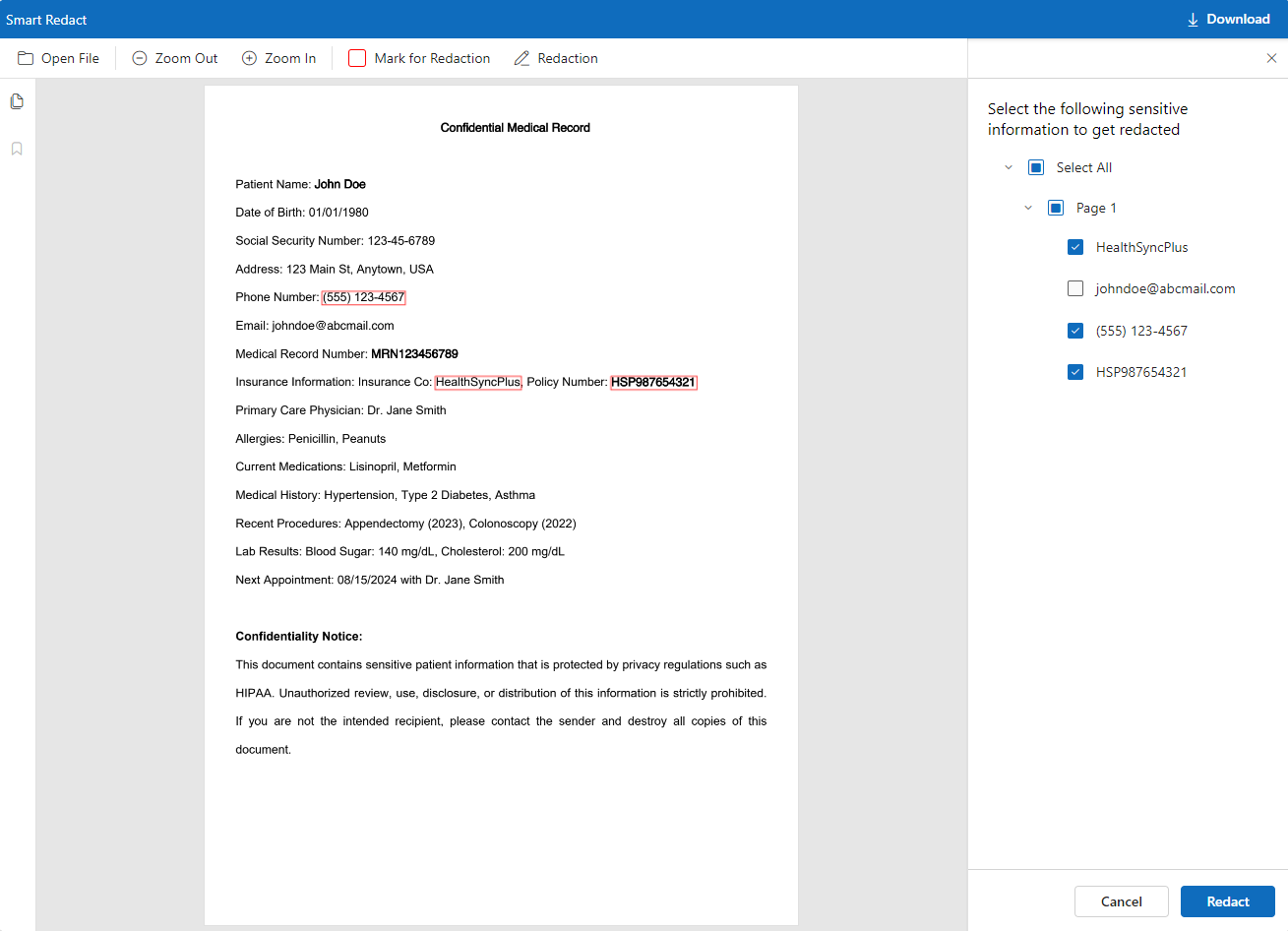Toggle the Select All checkbox
Screen dimensions: 1288x931
point(1036,167)
